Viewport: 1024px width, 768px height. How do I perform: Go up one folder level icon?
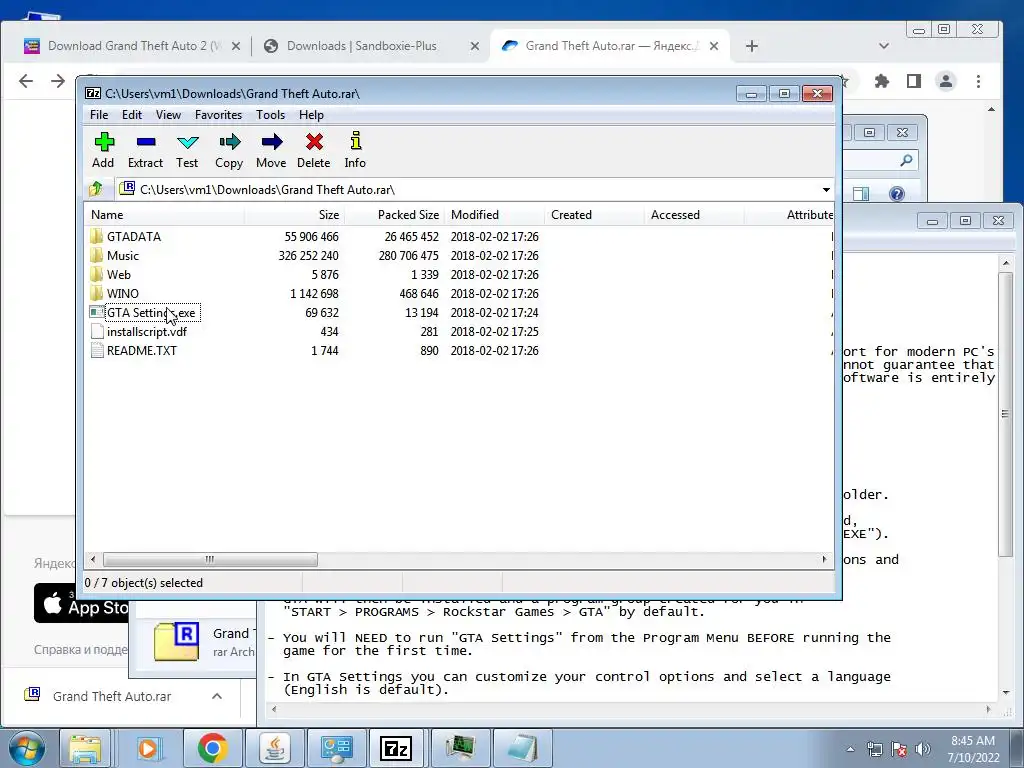(96, 189)
